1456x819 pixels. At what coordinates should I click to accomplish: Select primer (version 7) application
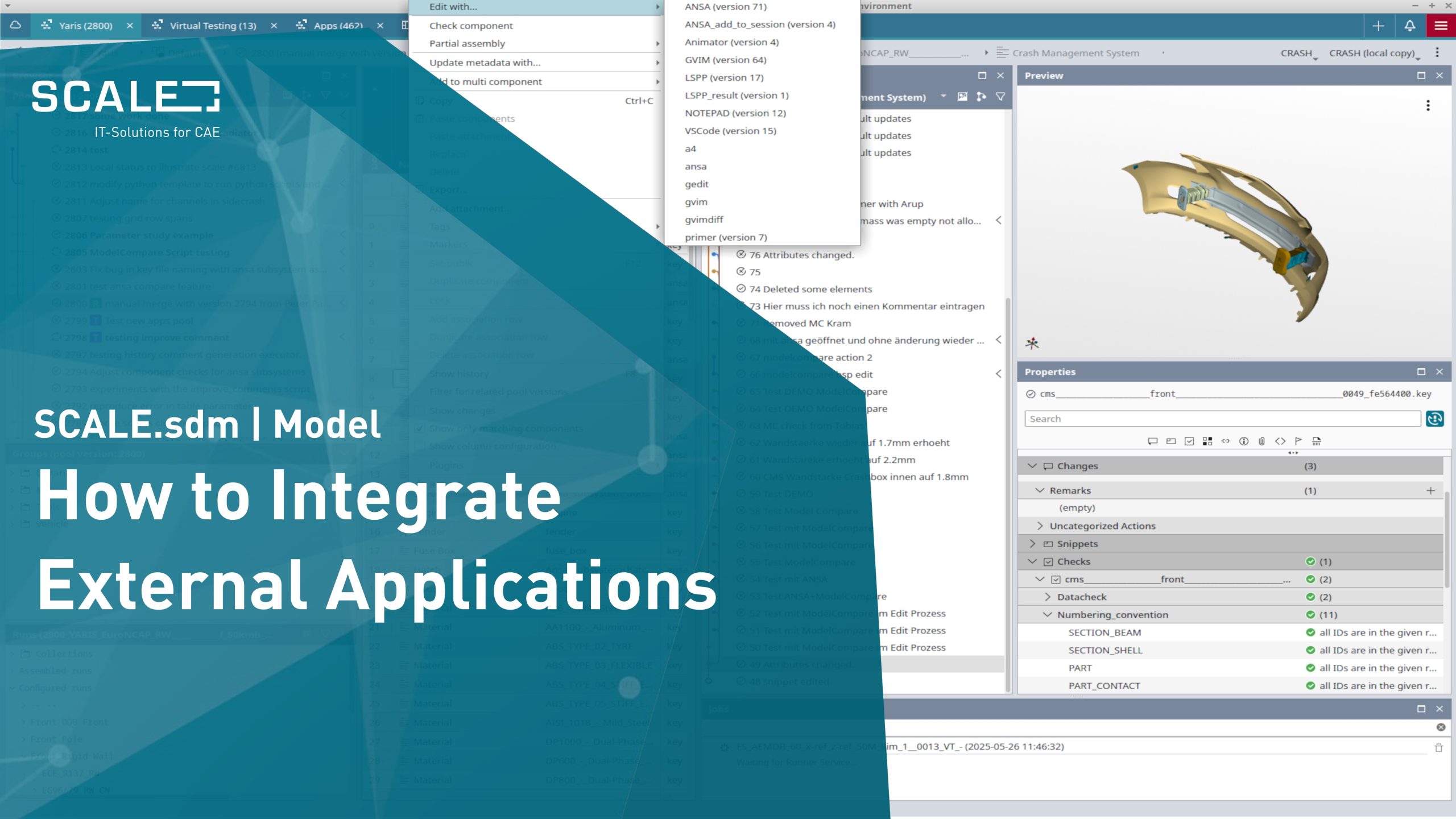pos(762,237)
